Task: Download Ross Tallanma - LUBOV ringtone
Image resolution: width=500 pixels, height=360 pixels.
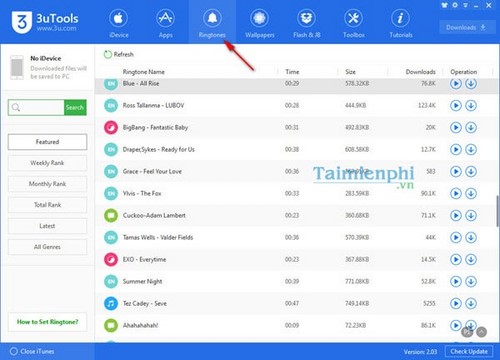Action: (x=471, y=106)
